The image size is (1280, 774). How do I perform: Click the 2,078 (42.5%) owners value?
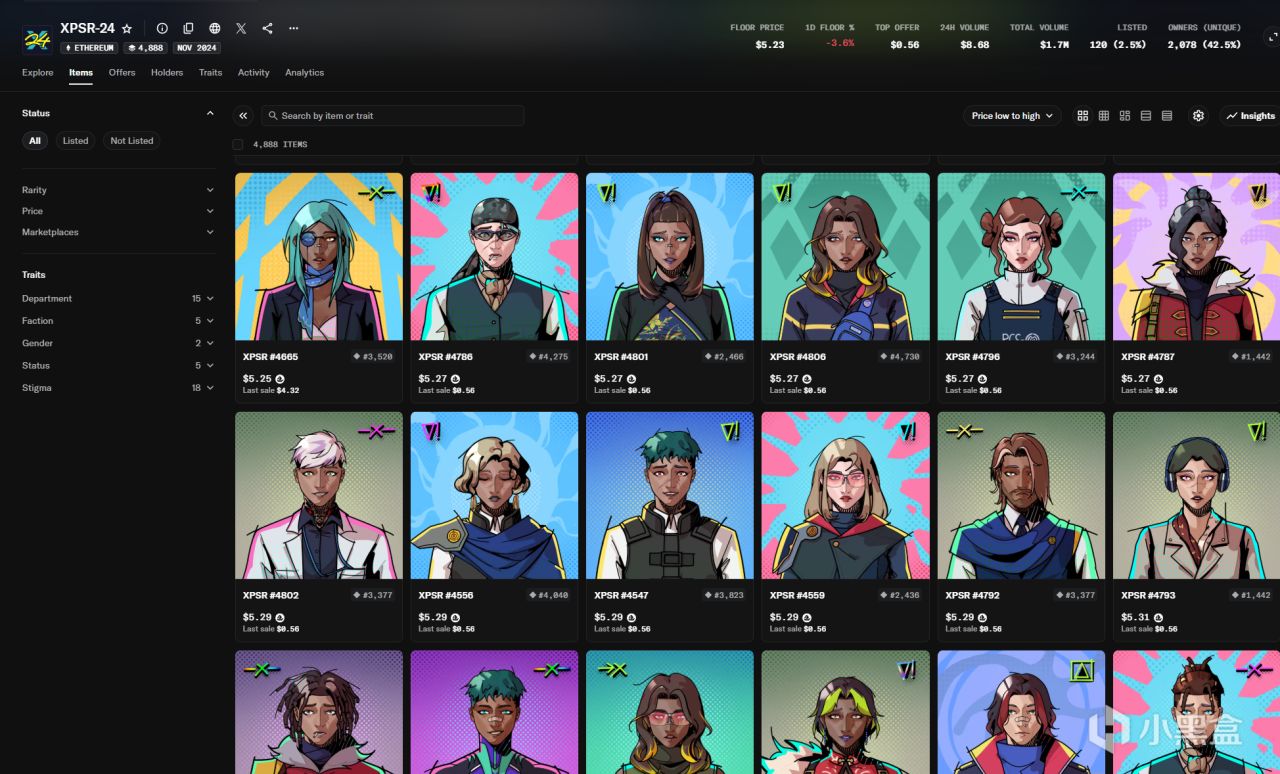(1204, 45)
